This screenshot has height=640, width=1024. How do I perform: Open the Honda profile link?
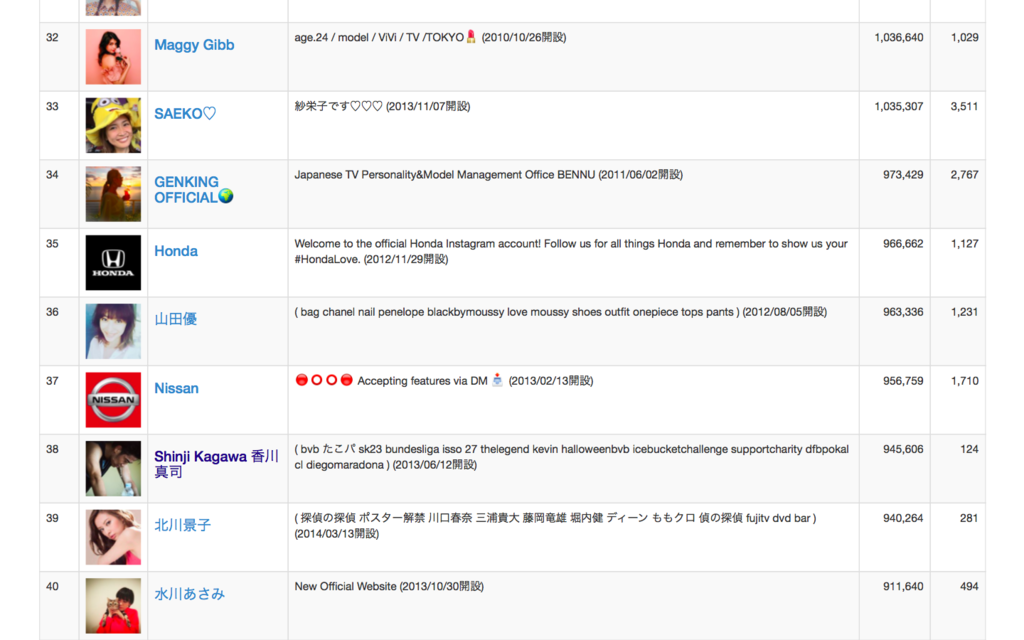176,251
